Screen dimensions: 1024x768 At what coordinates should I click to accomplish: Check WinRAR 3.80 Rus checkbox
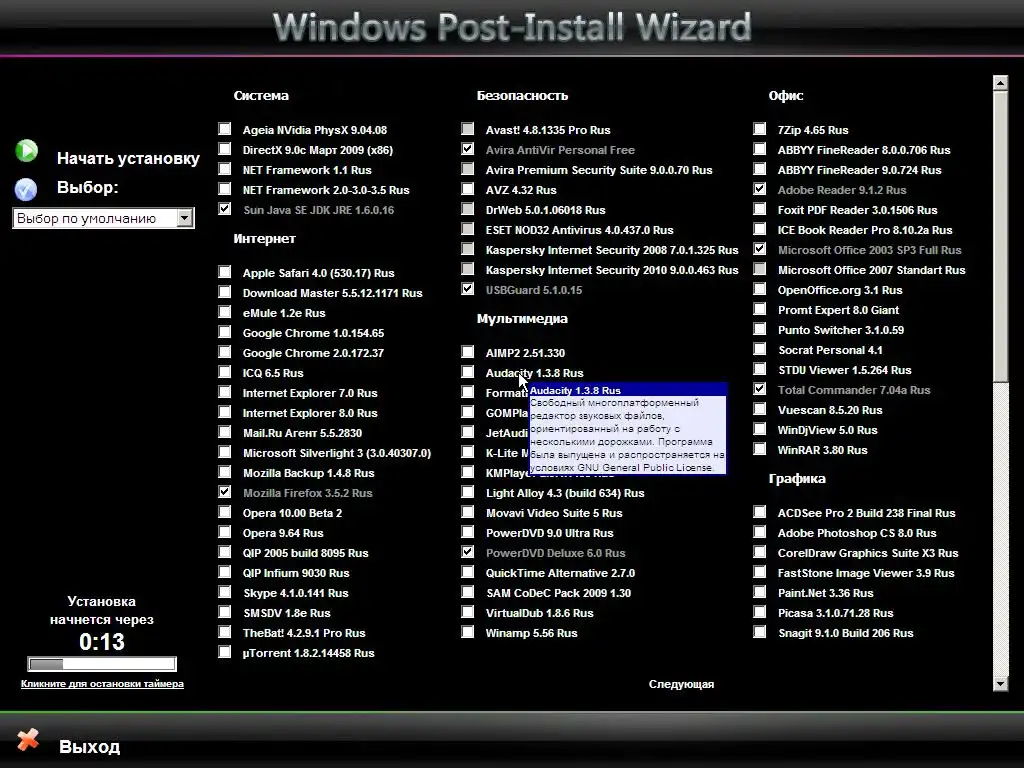(x=760, y=449)
